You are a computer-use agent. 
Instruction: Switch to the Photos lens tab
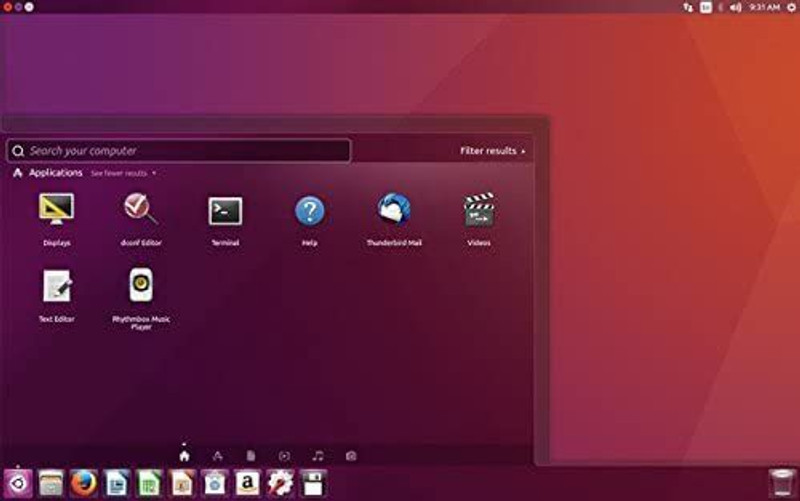click(x=351, y=456)
